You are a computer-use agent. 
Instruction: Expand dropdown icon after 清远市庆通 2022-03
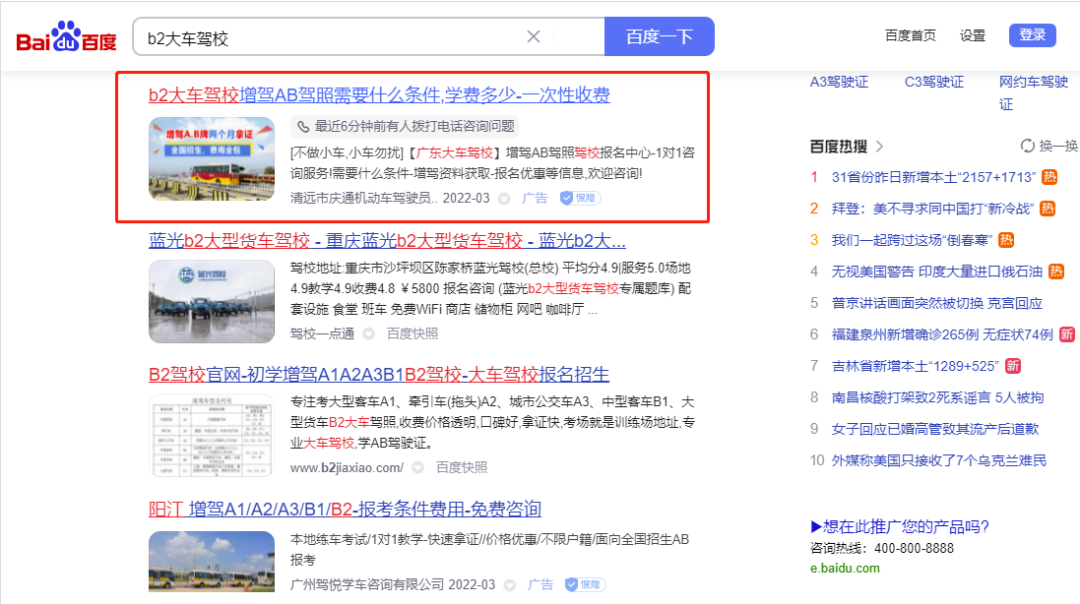(504, 199)
